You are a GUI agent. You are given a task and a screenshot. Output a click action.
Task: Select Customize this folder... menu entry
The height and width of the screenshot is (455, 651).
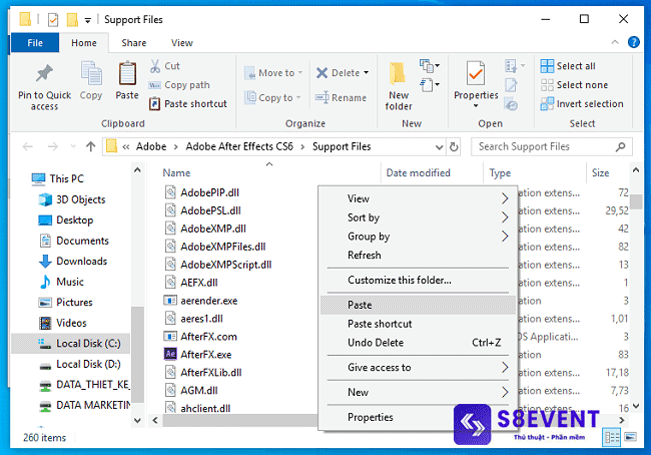[x=418, y=280]
